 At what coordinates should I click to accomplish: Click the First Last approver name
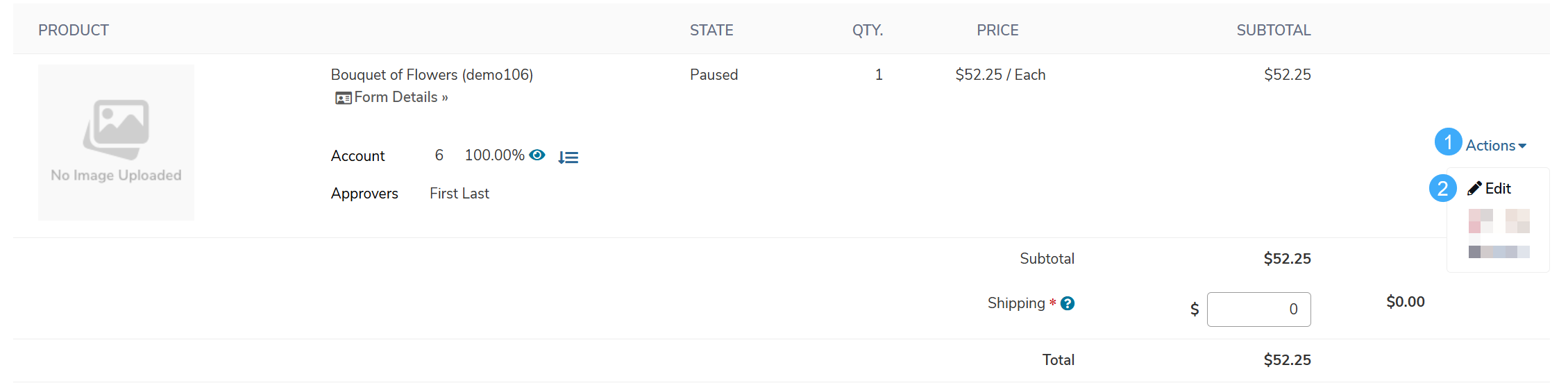[460, 194]
